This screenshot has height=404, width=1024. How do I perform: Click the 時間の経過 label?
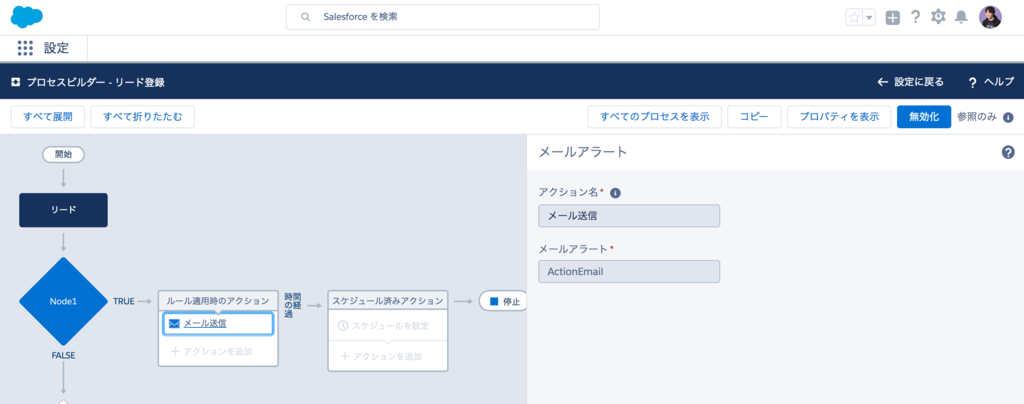coord(293,305)
